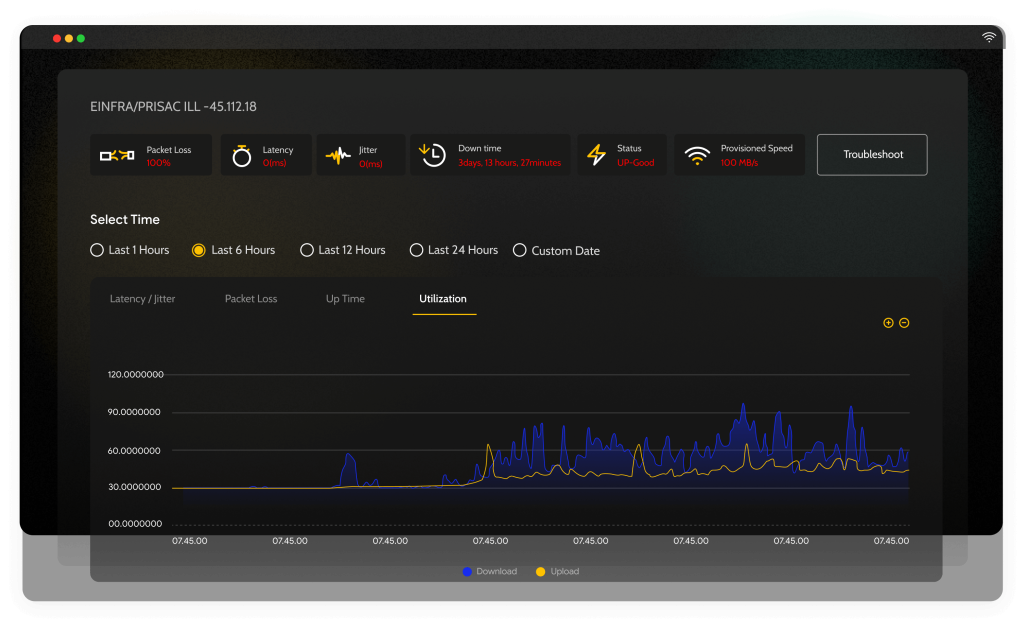Viewport: 1024px width, 627px height.
Task: Zoom out on the utilization chart
Action: click(x=904, y=322)
